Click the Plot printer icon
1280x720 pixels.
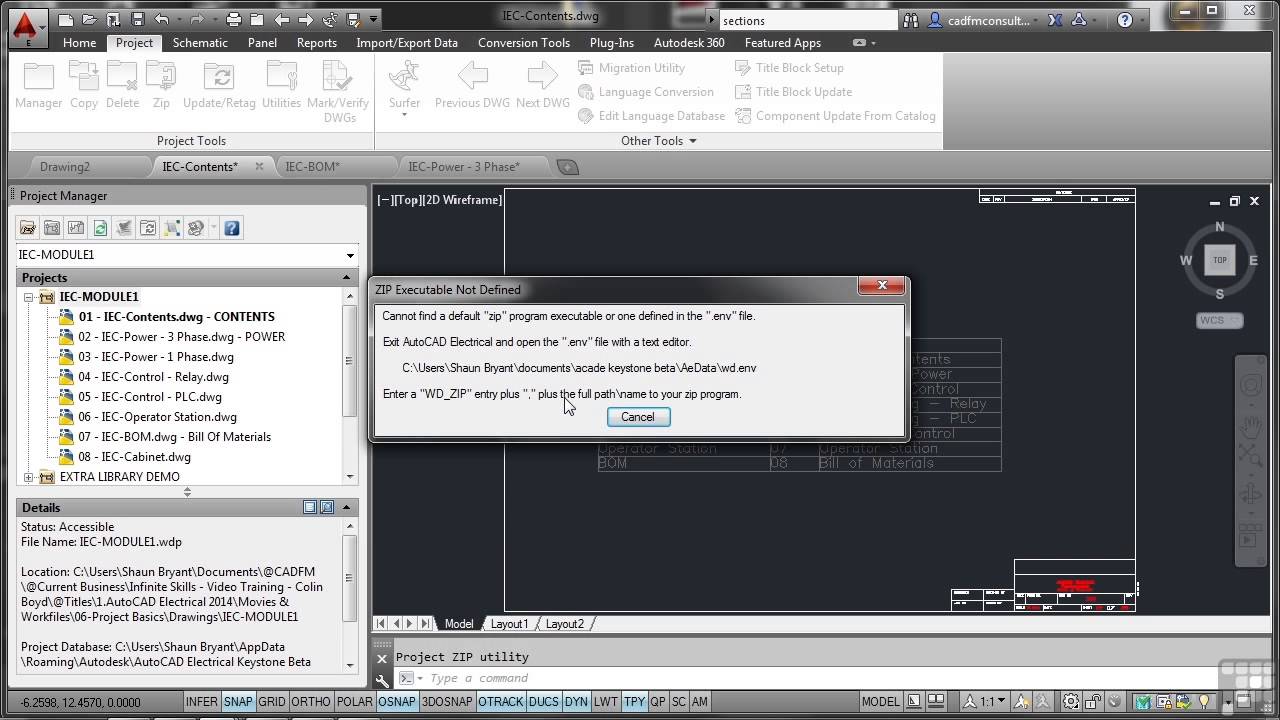click(x=234, y=19)
